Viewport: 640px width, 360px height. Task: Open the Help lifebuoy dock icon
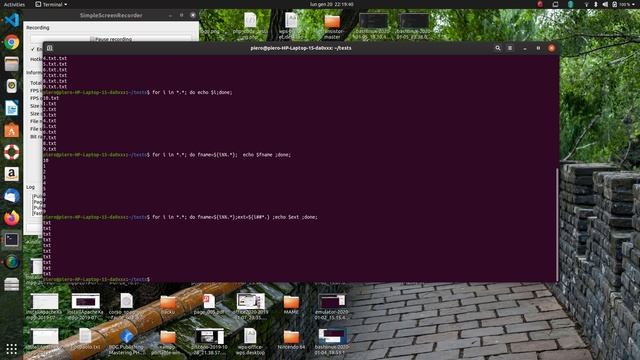(11, 152)
